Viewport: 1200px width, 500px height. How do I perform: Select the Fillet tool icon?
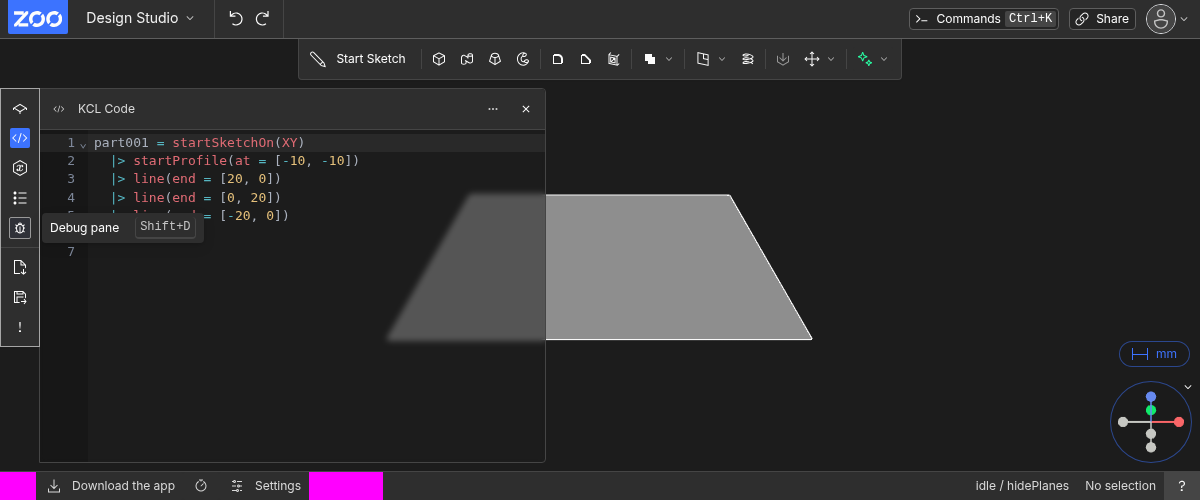click(558, 59)
